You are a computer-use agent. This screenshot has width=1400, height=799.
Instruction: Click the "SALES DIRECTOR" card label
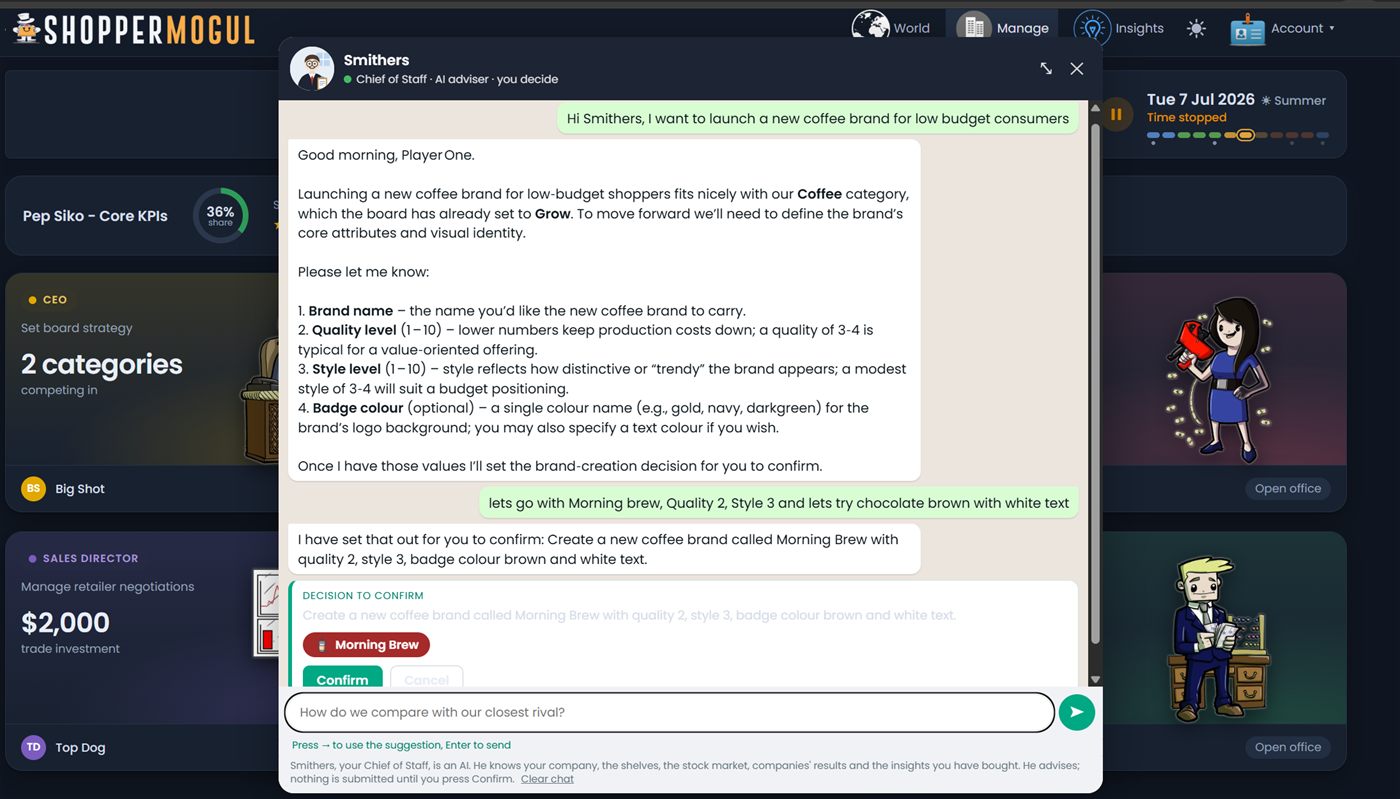(90, 558)
